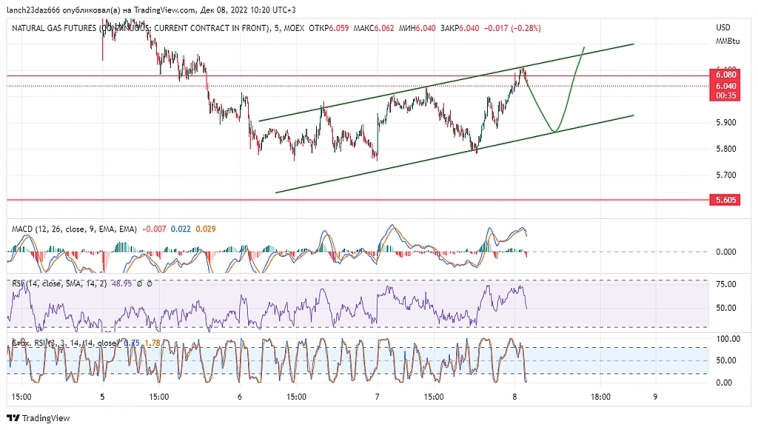Viewport: 758px width, 430px height.
Task: Open the MACD (12, 26, close, 9) indicator legend
Action: click(x=74, y=229)
